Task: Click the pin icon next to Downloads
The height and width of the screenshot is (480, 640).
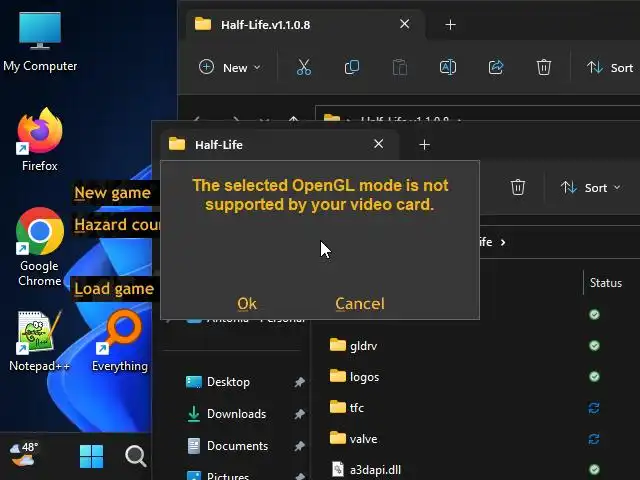Action: click(300, 414)
